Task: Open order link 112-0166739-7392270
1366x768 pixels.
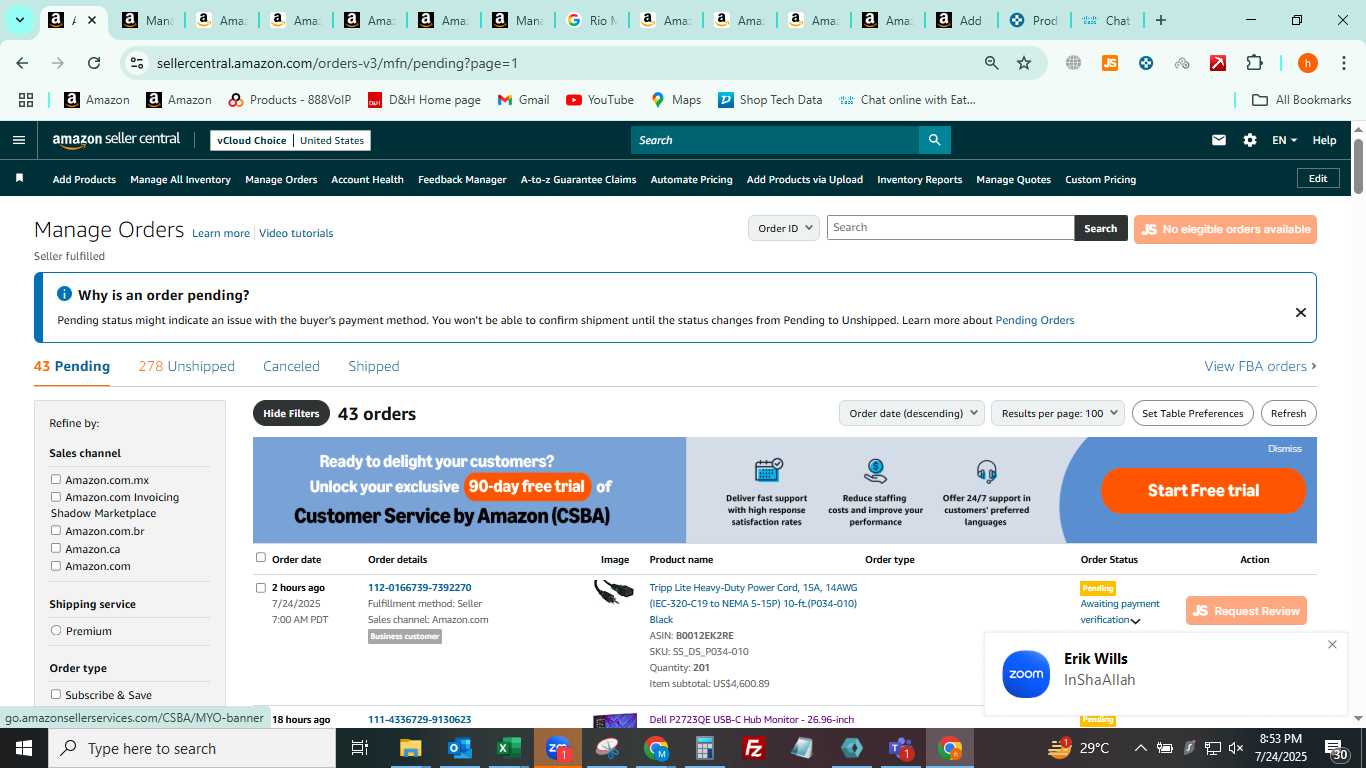Action: click(419, 587)
